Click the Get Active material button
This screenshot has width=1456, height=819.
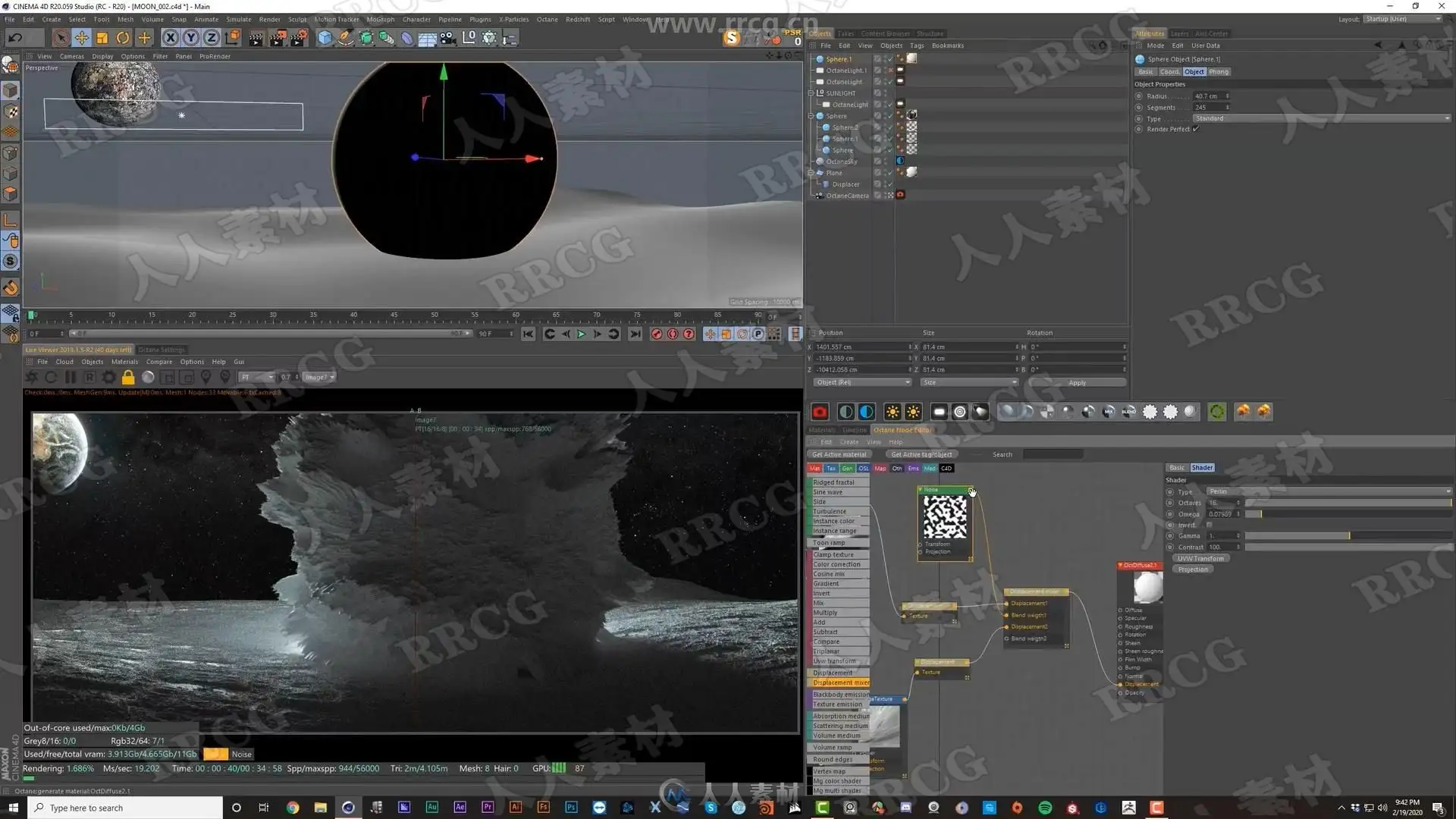tap(839, 454)
